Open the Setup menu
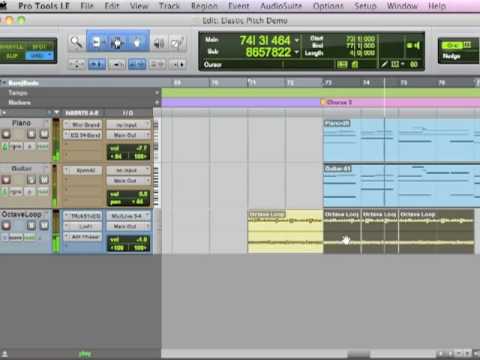480x360 pixels. point(365,6)
